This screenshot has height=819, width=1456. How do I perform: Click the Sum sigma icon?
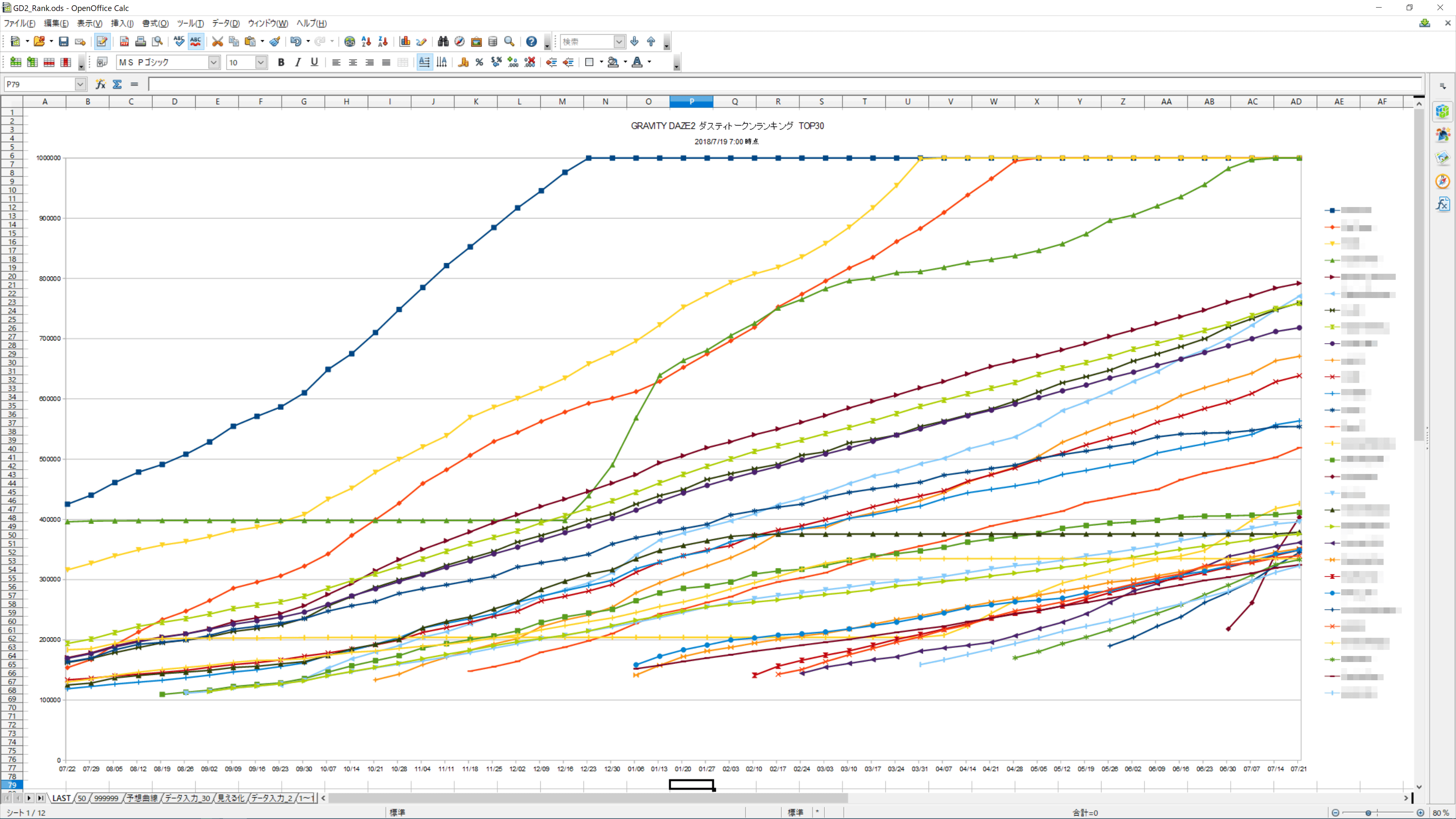(x=117, y=84)
